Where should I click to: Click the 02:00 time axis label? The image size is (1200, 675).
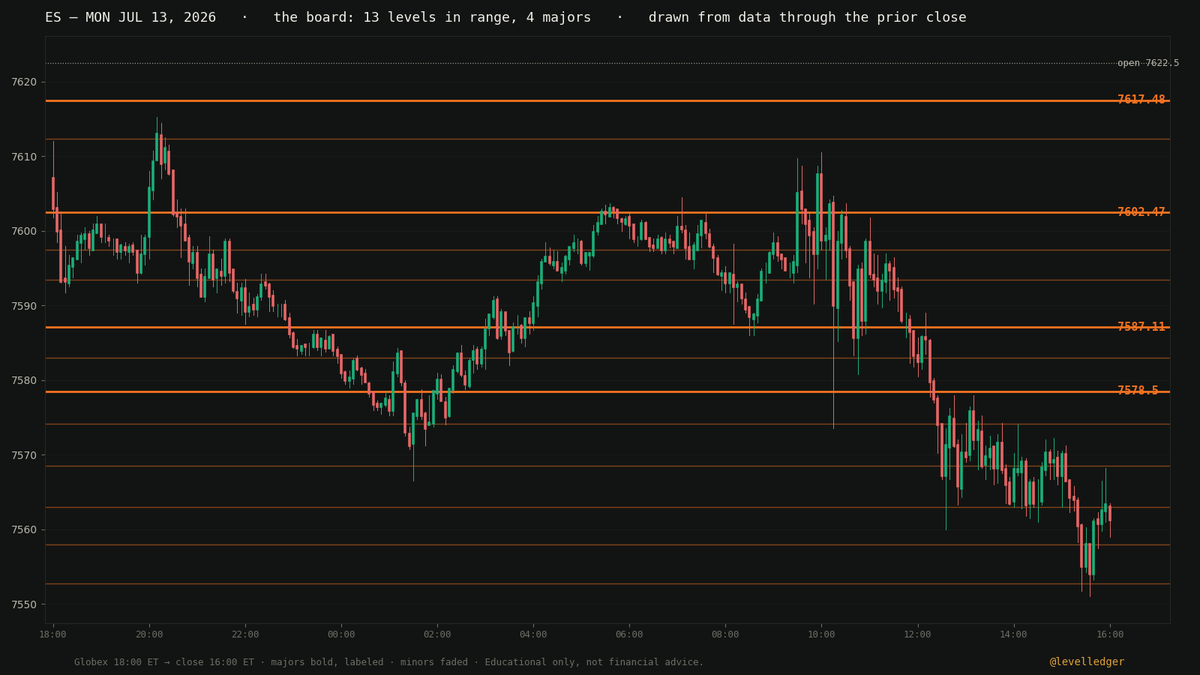pos(437,634)
